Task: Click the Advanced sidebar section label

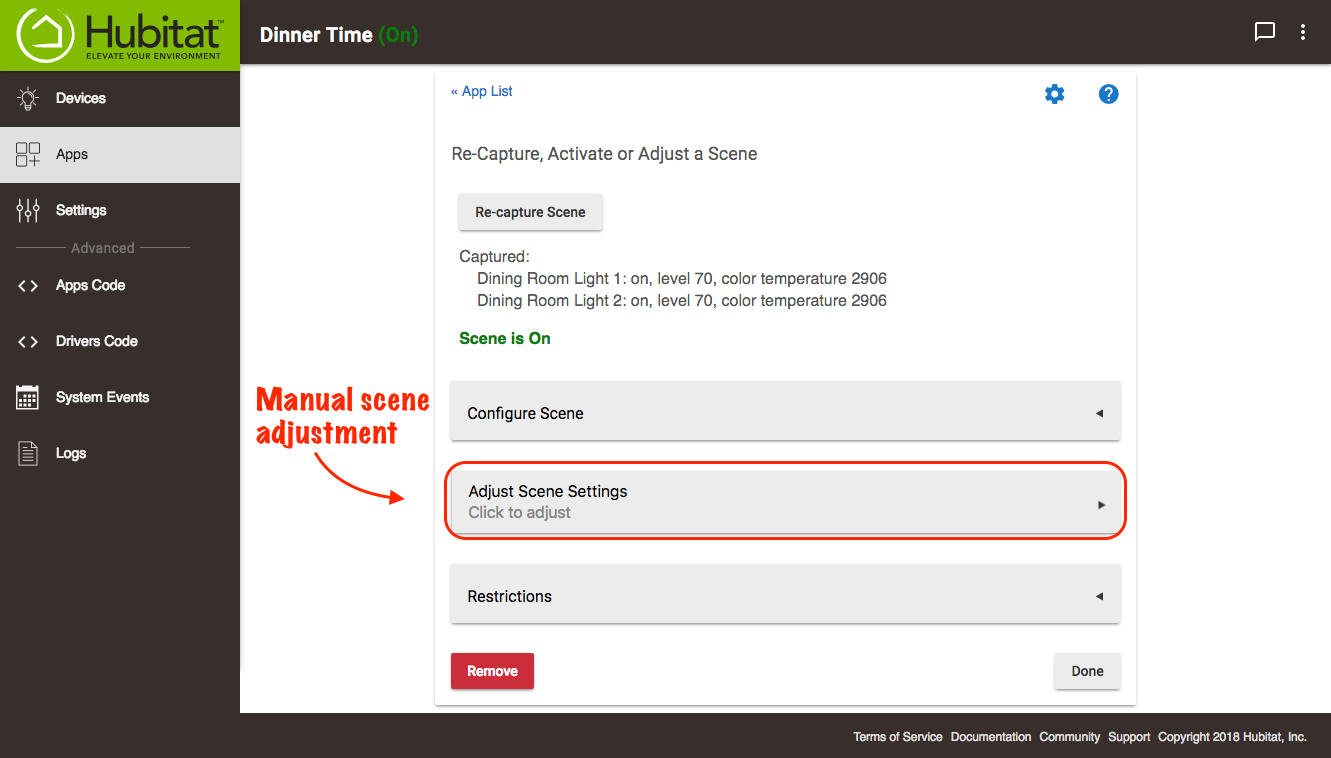Action: [x=103, y=248]
